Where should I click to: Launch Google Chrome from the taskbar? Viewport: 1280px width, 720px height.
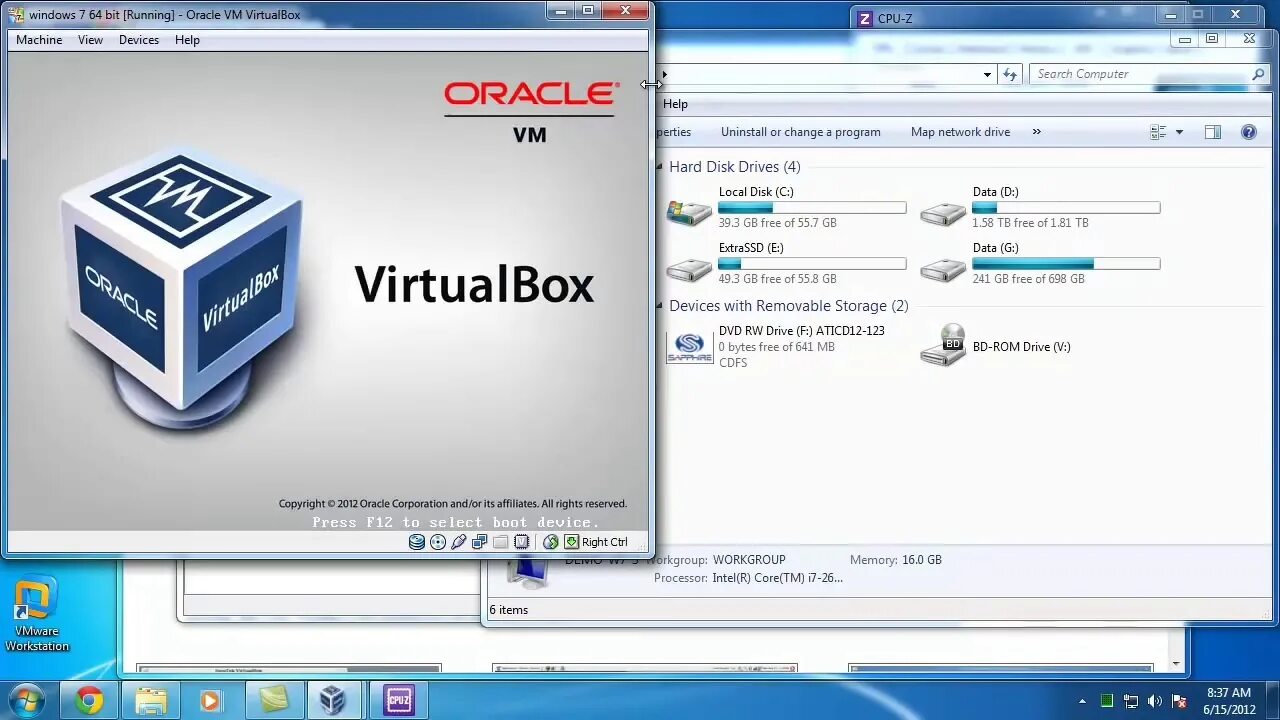click(88, 701)
